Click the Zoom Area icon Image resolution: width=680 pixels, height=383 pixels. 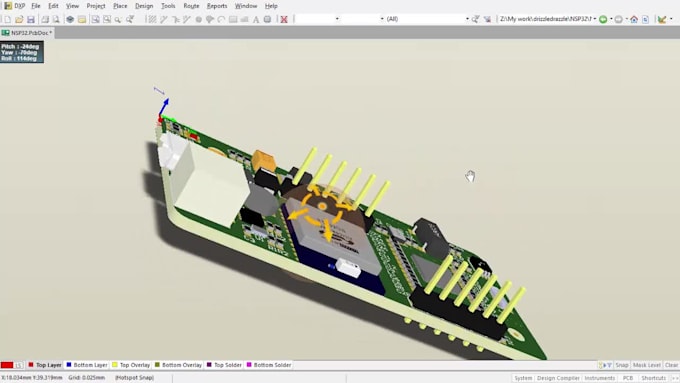[107, 19]
